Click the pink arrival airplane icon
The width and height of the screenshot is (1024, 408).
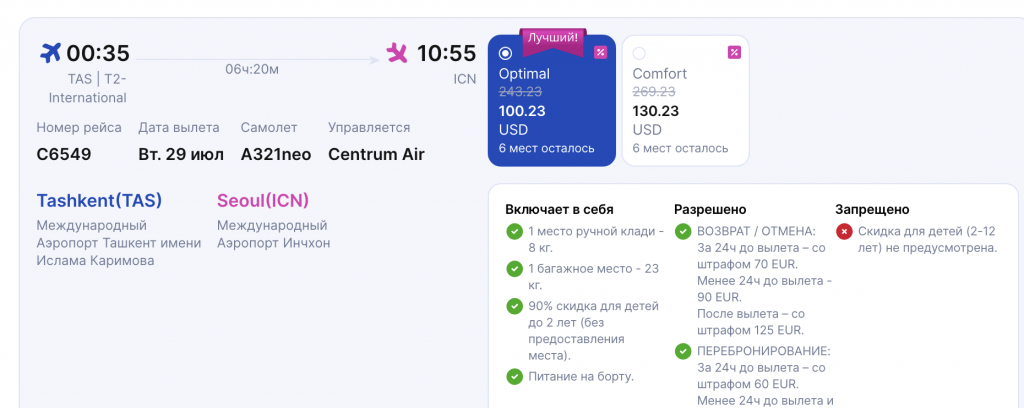pos(396,52)
